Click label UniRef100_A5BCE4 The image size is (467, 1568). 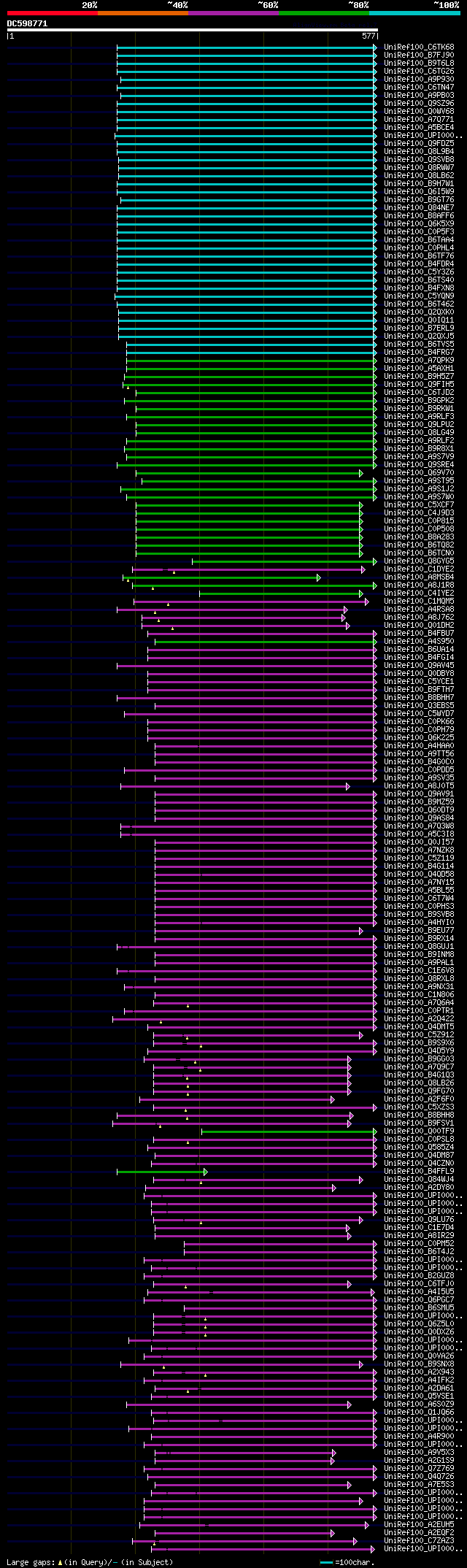pos(419,127)
